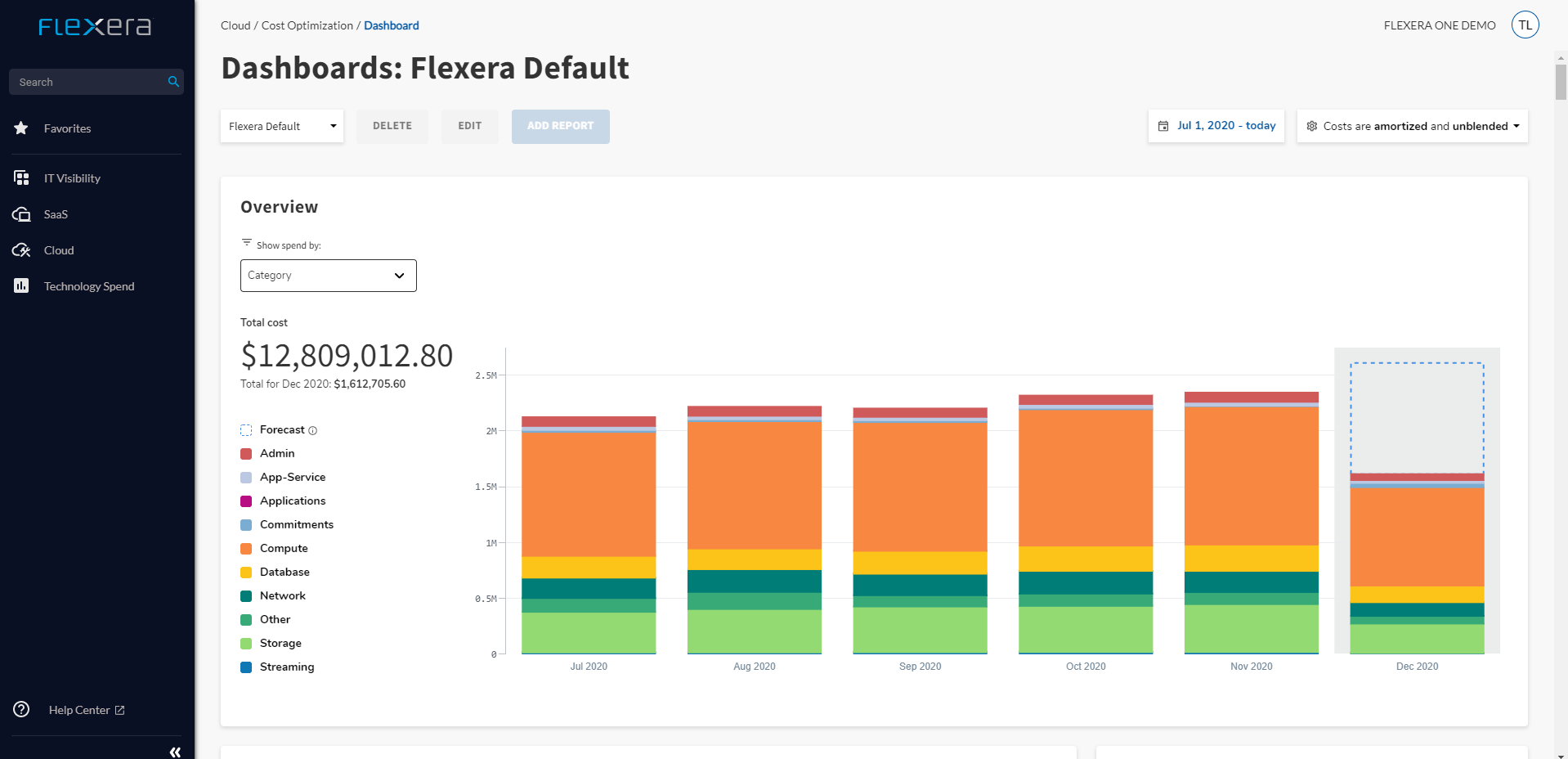
Task: Click the TL user avatar
Action: point(1525,25)
